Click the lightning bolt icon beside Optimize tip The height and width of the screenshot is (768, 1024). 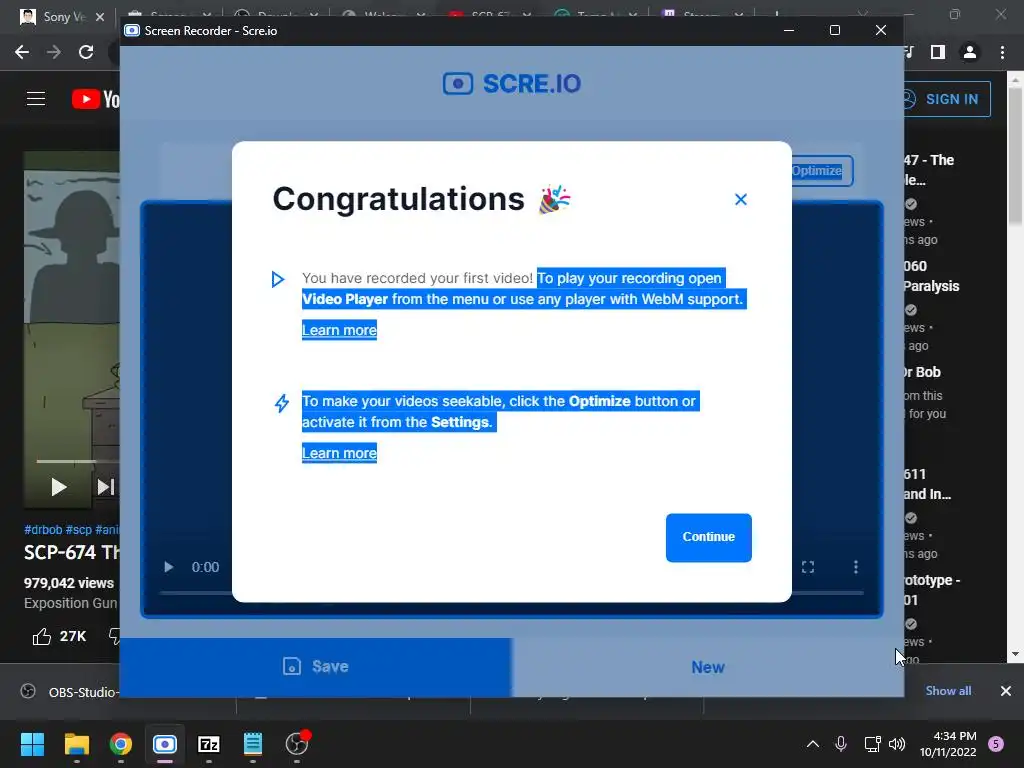pyautogui.click(x=281, y=403)
